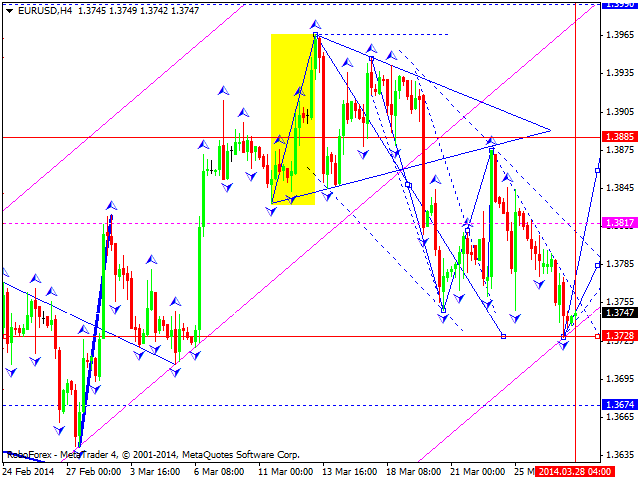Select the triangle apex where blue lines converge
This screenshot has height=480, width=640.
(x=551, y=130)
